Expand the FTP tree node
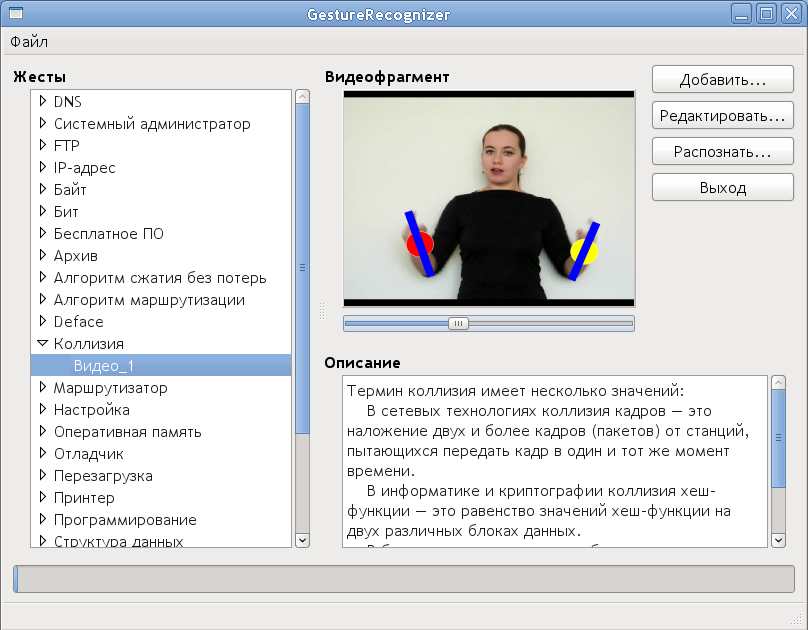 tap(43, 145)
